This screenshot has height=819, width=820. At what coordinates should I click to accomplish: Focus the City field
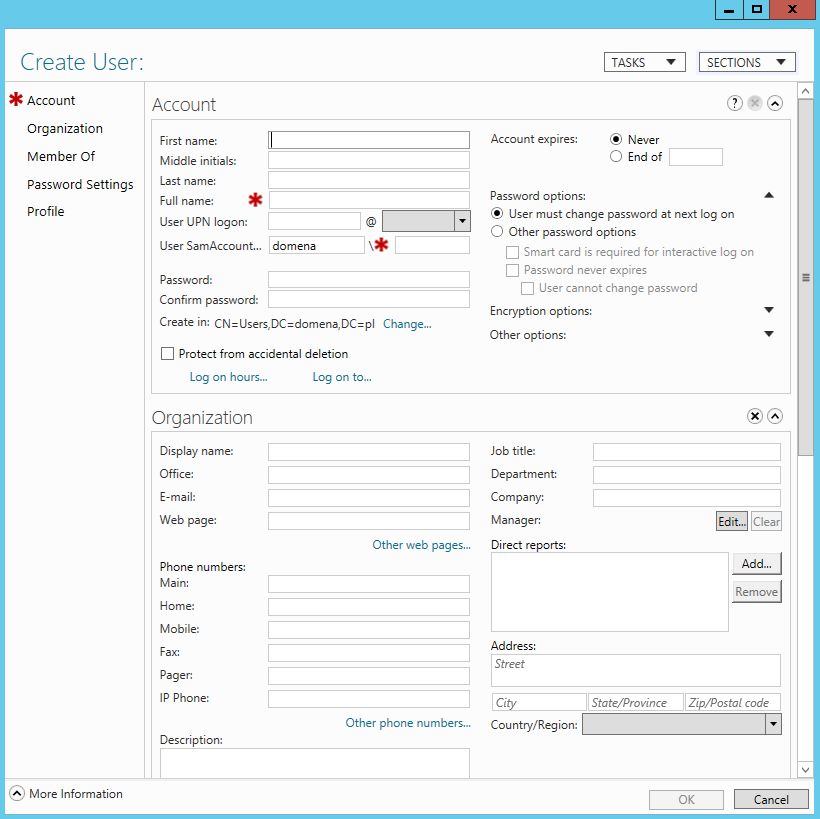click(x=539, y=702)
